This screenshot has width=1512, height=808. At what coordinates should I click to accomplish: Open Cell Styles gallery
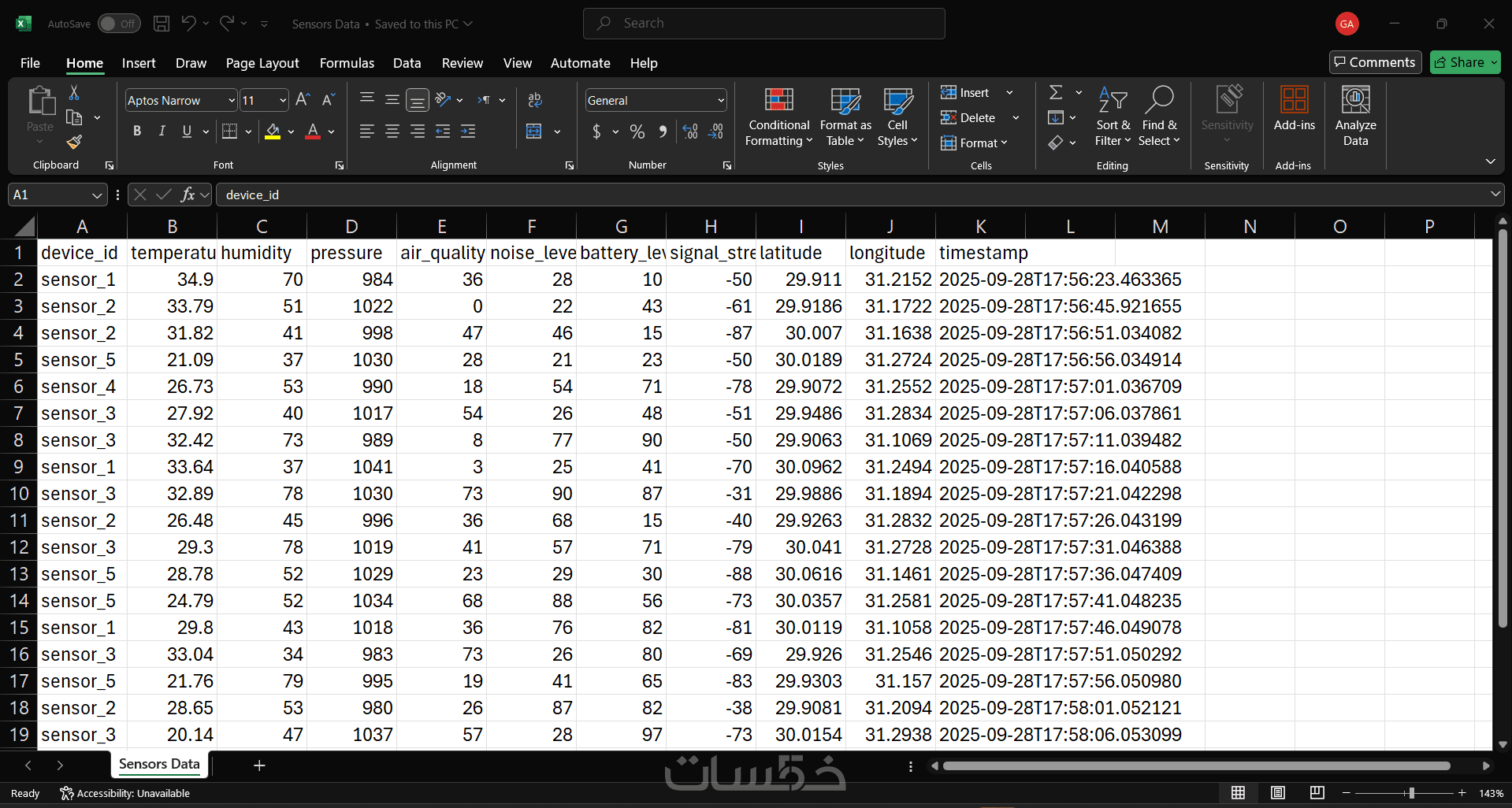tap(897, 117)
